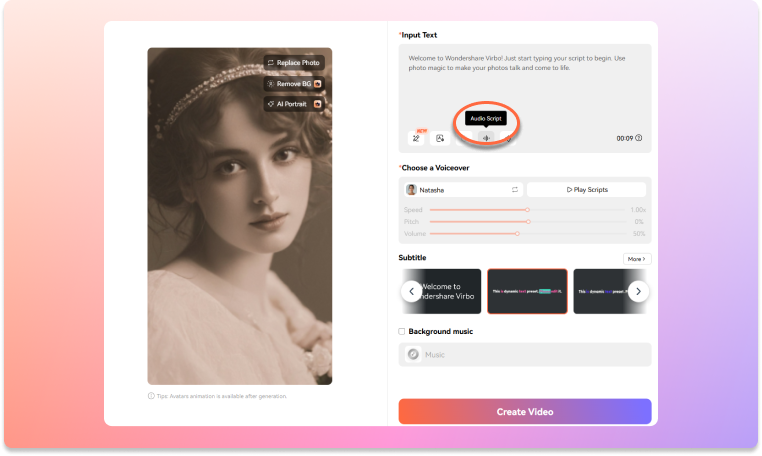The height and width of the screenshot is (456, 762).
Task: Select the third subtitle preset thumbnail
Action: tap(610, 291)
